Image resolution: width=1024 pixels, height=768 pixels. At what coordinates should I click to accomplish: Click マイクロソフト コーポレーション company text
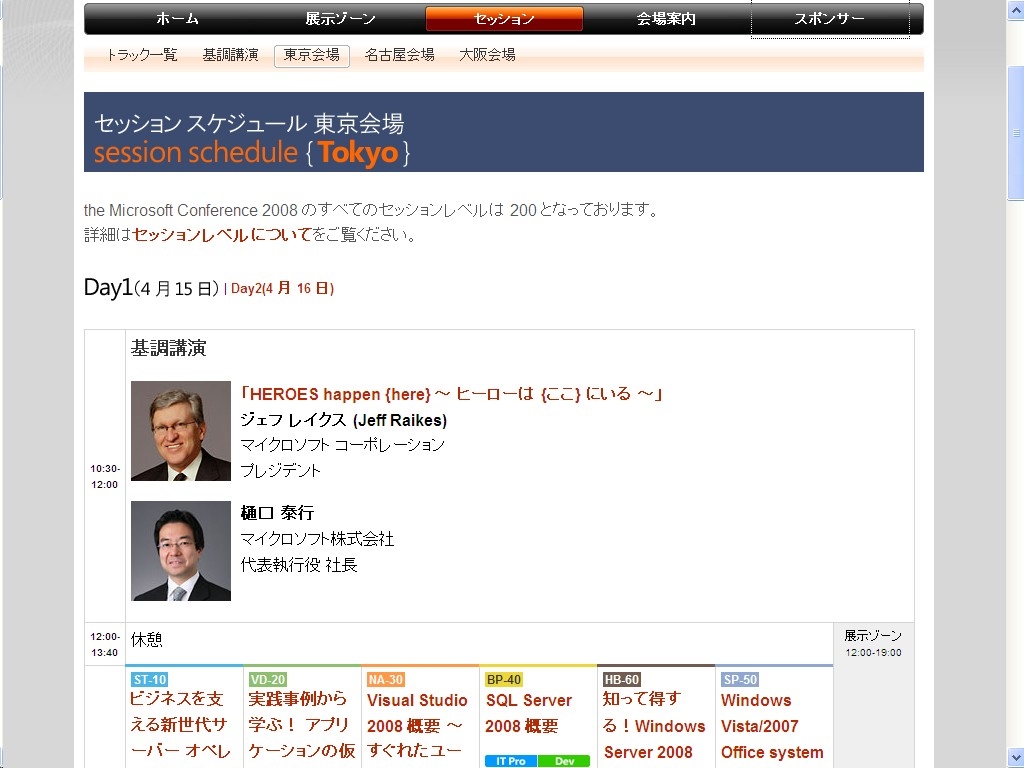click(x=342, y=445)
